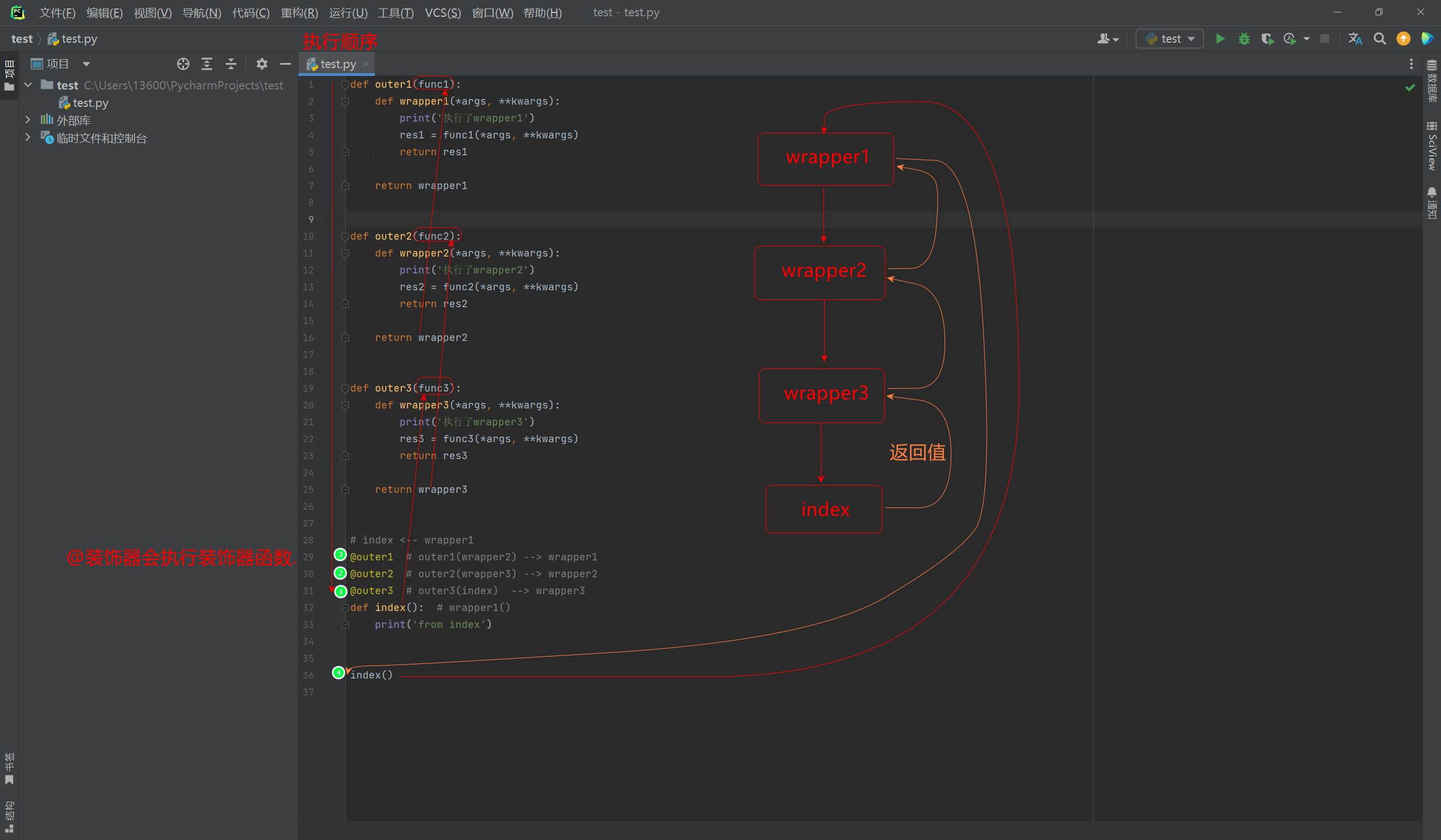Click line number 36 in gutter

click(309, 675)
